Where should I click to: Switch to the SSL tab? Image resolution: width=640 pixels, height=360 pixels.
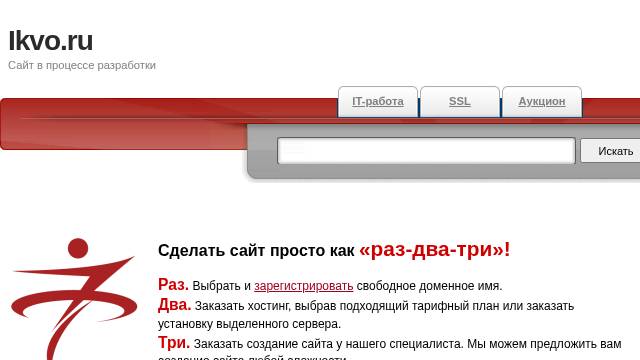[460, 102]
